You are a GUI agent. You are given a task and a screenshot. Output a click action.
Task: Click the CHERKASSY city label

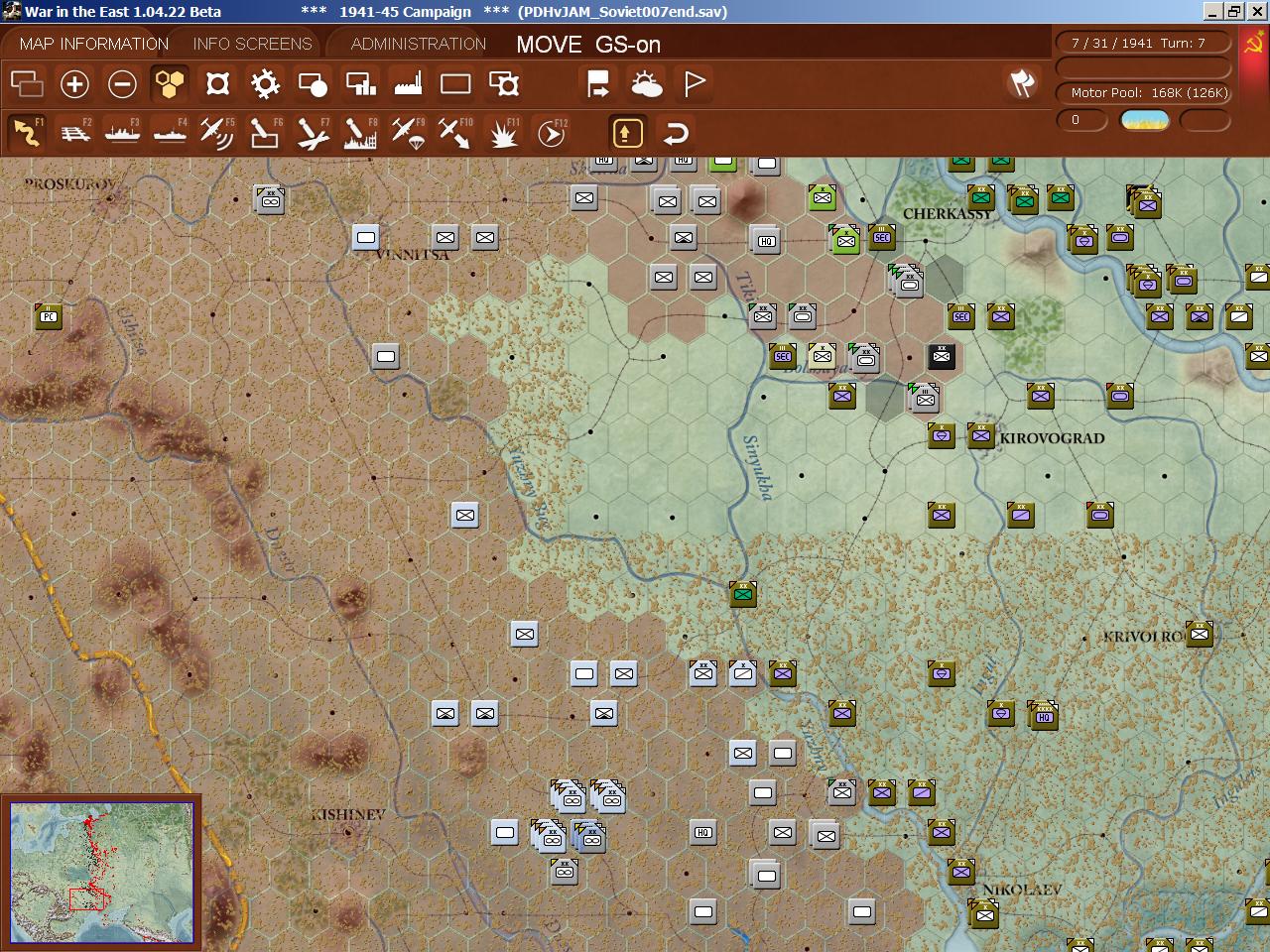(x=948, y=214)
